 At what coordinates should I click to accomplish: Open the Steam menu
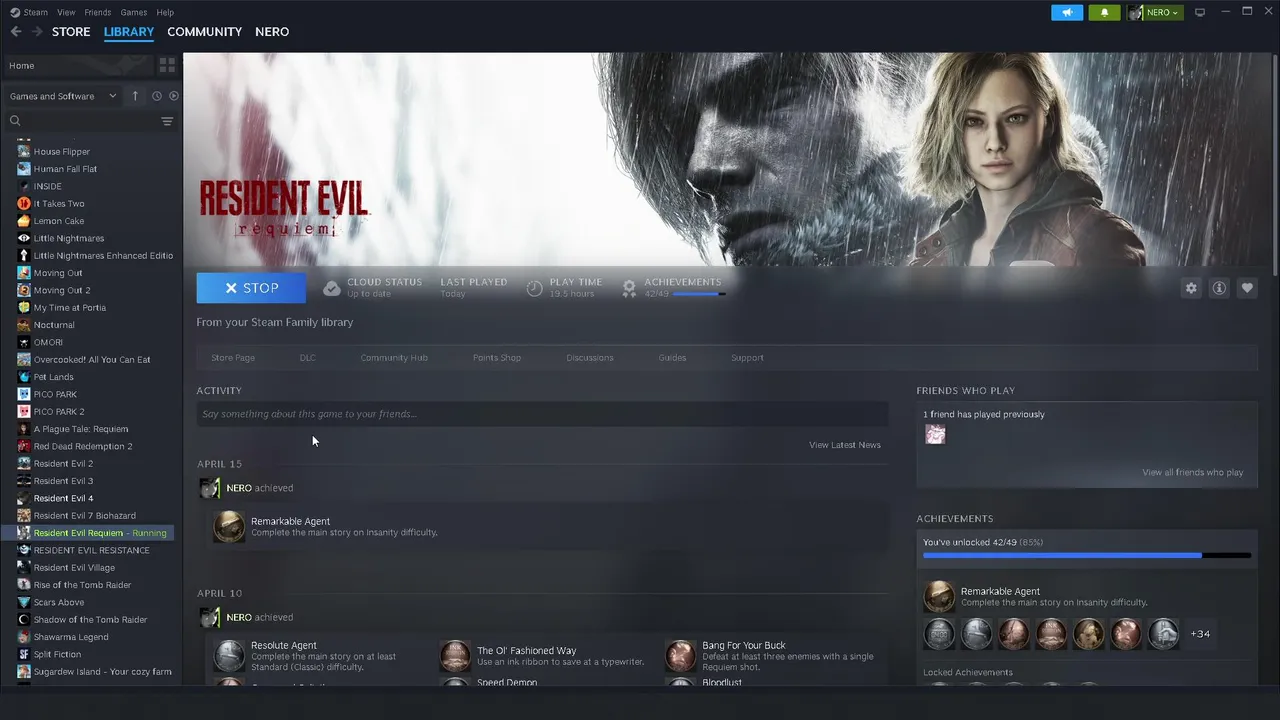click(x=29, y=12)
